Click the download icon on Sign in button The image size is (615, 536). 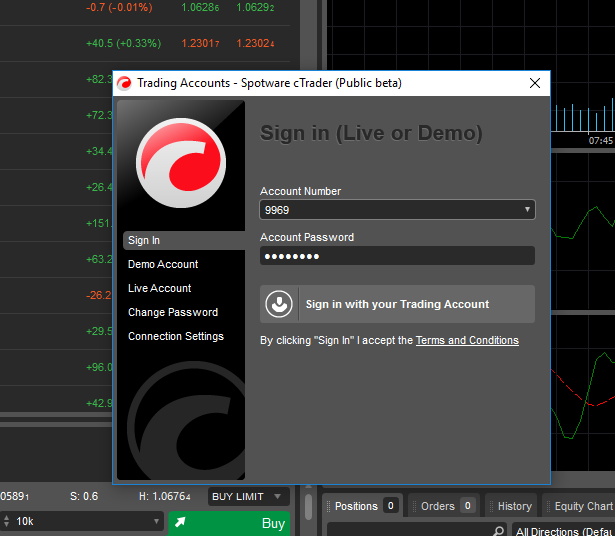tap(279, 304)
